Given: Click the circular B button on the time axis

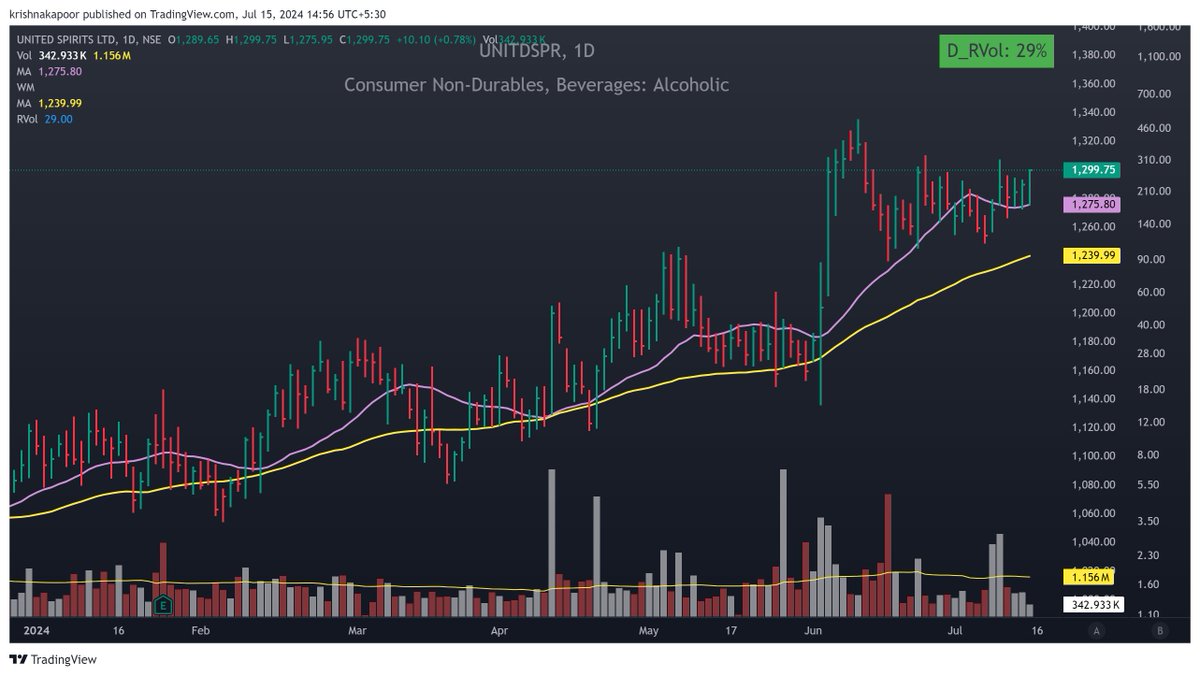Looking at the screenshot, I should (x=1158, y=631).
